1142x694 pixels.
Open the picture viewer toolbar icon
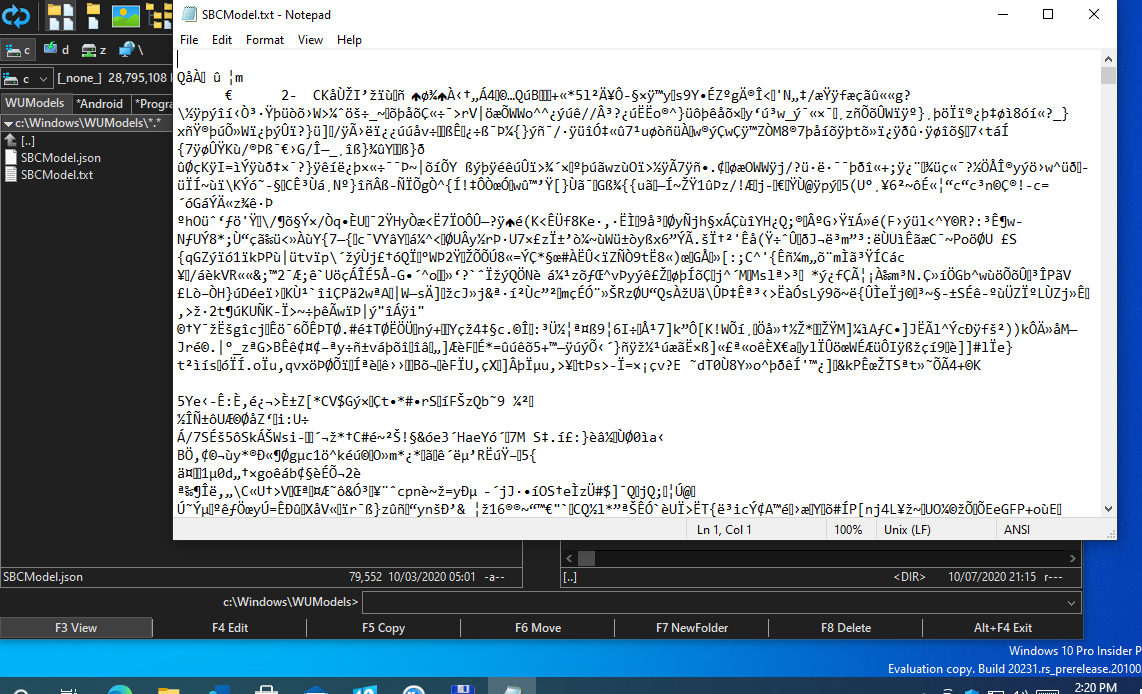[125, 15]
